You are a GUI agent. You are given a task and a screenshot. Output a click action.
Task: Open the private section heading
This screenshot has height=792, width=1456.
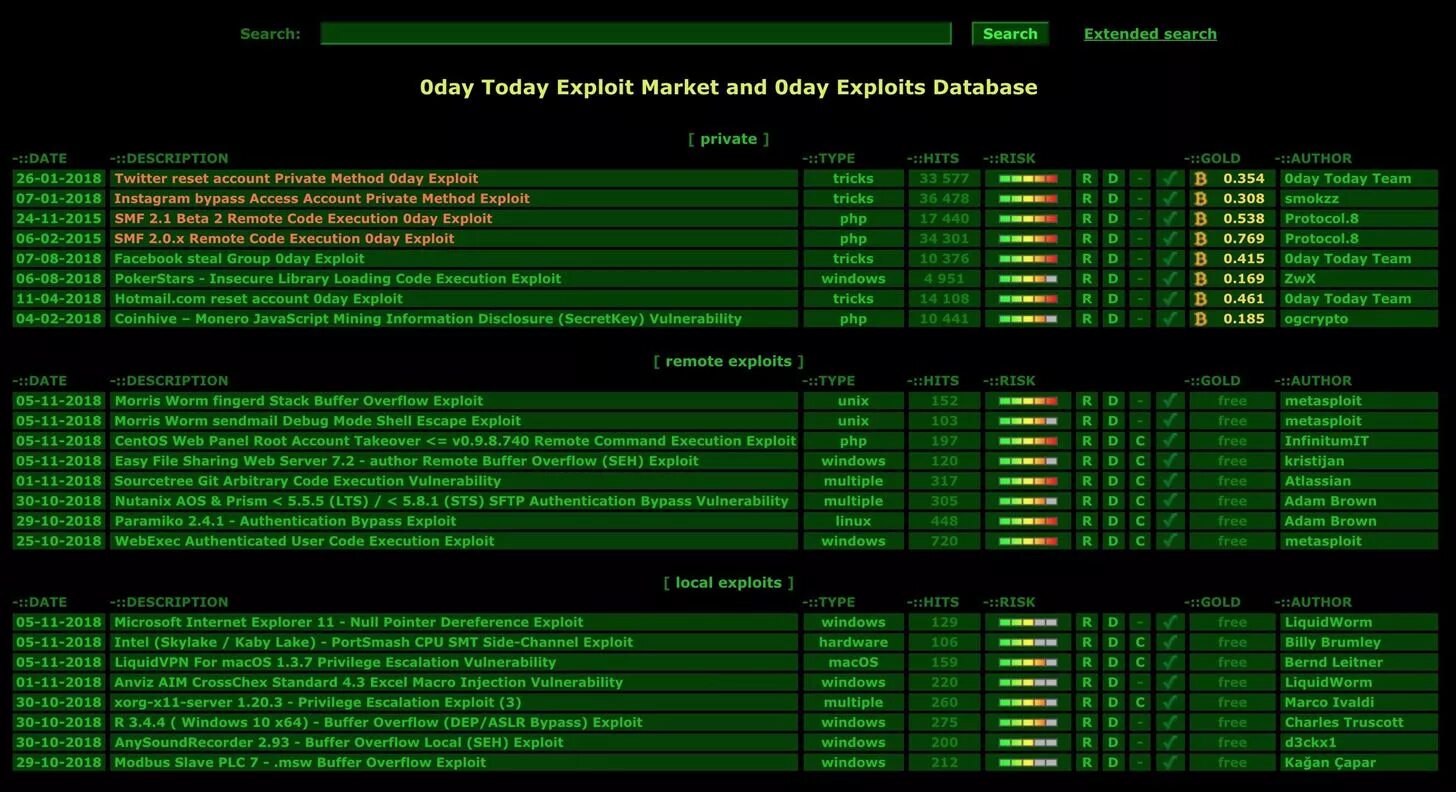pyautogui.click(x=728, y=139)
